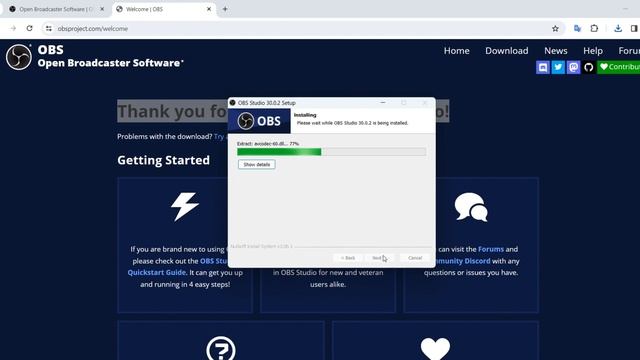The height and width of the screenshot is (360, 640).
Task: Click 'questions or issues you have.' text
Action: tap(471, 272)
